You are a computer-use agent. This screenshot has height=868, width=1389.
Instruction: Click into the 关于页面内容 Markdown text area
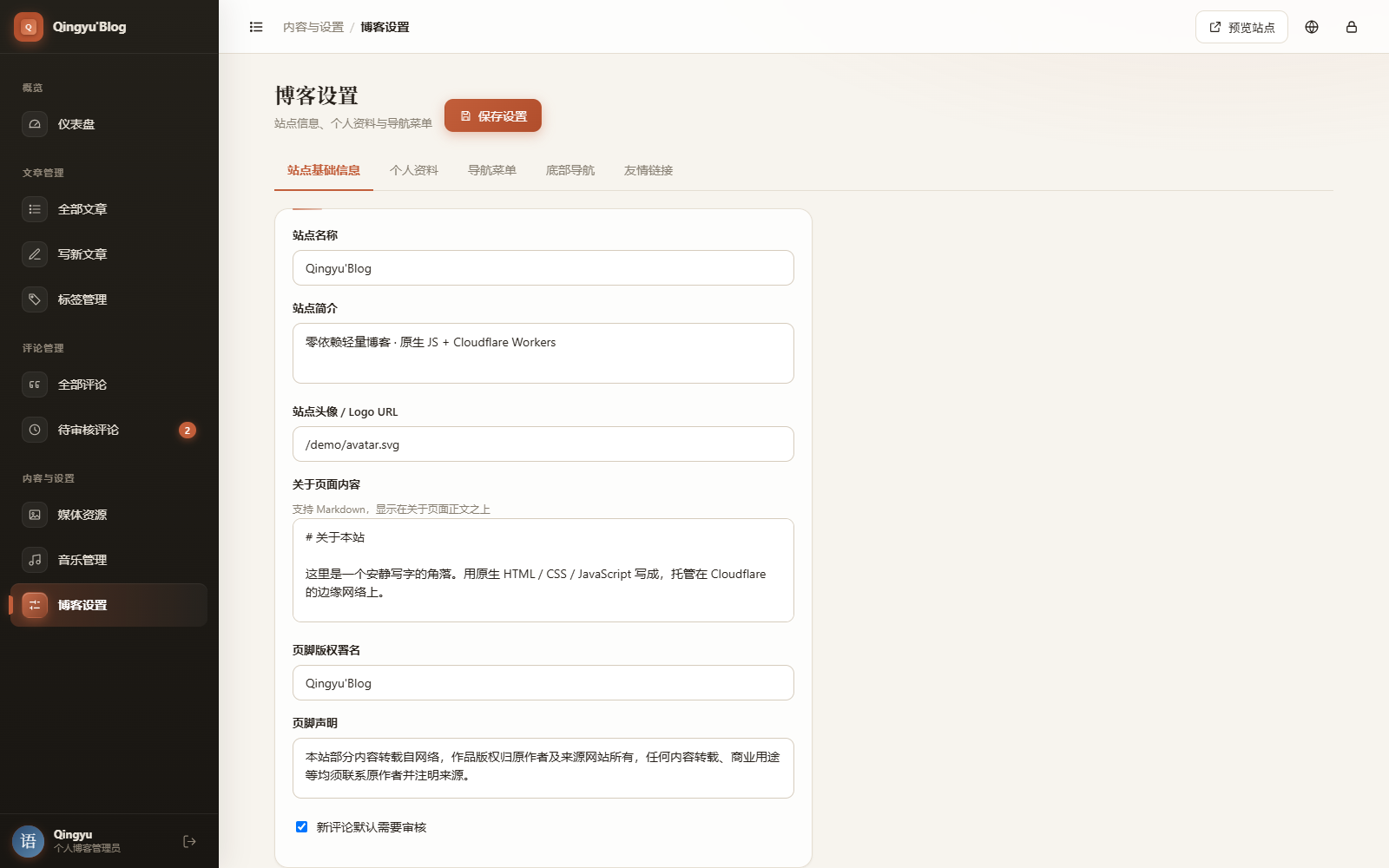(x=543, y=570)
